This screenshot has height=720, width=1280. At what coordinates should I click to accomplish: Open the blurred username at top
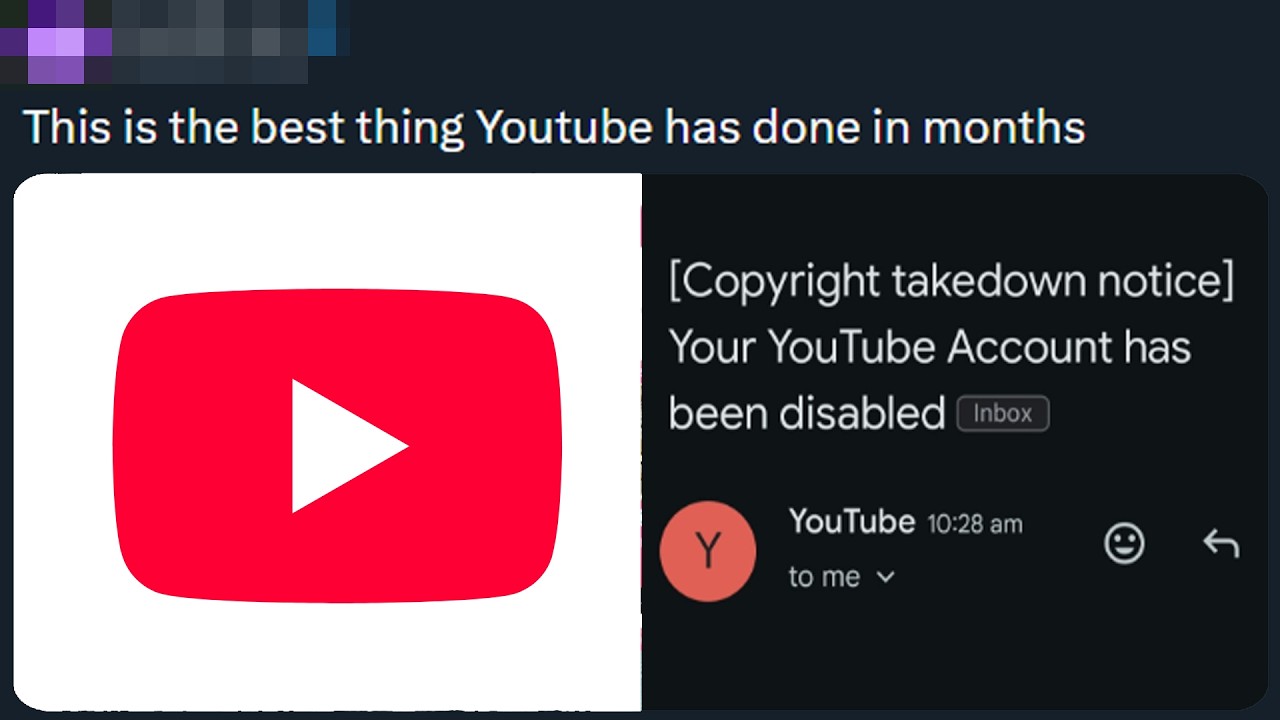pyautogui.click(x=210, y=40)
